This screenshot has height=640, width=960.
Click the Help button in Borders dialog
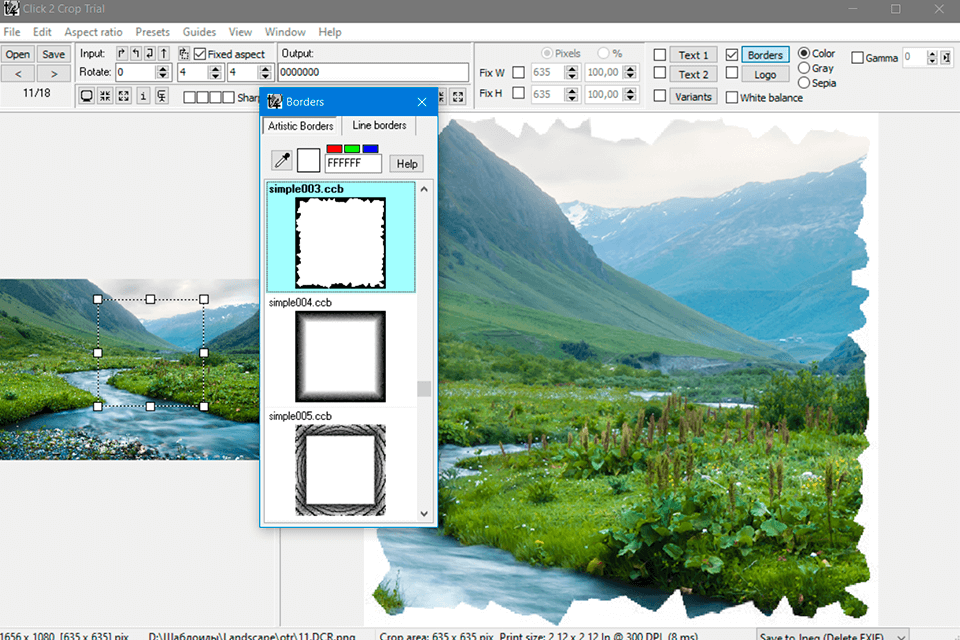pos(407,164)
